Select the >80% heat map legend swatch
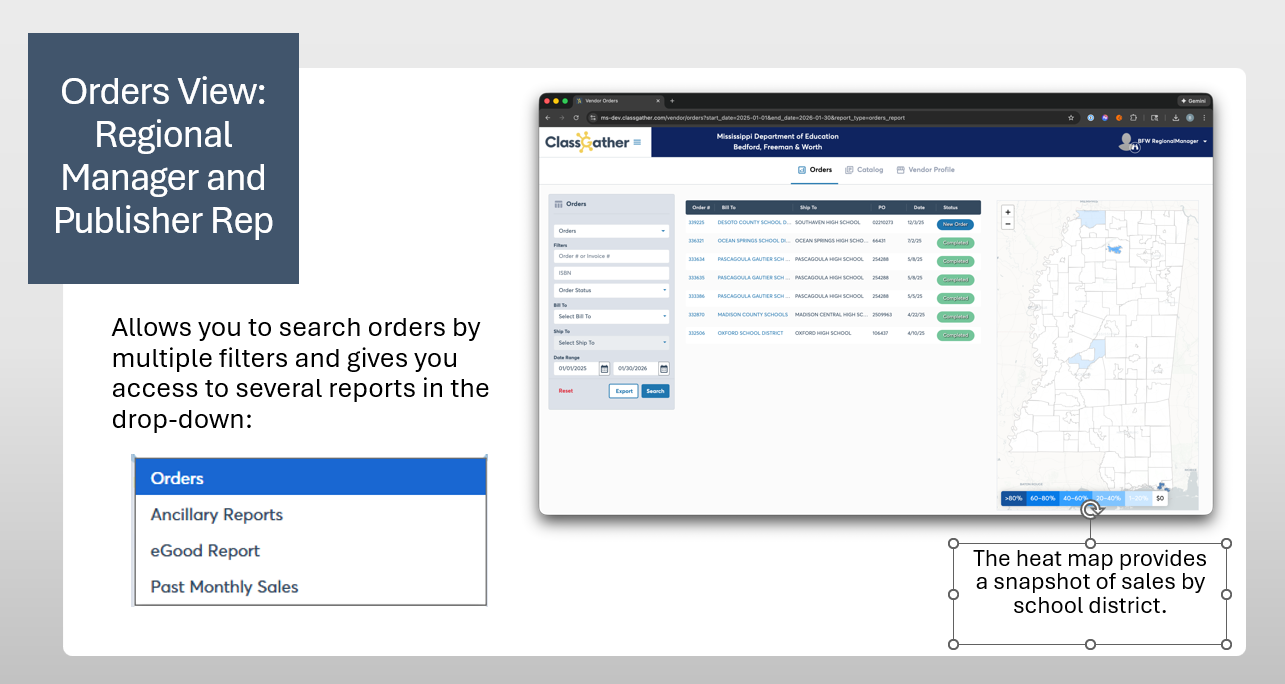 coord(1013,498)
